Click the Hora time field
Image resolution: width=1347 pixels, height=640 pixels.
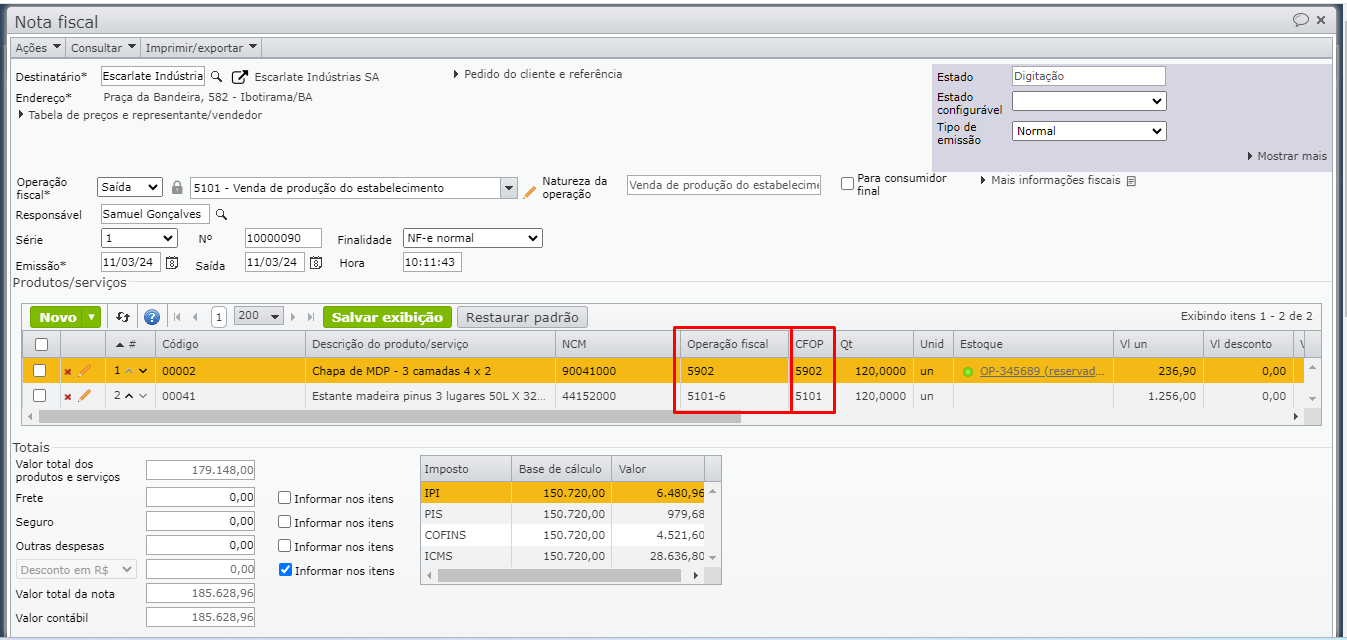432,262
